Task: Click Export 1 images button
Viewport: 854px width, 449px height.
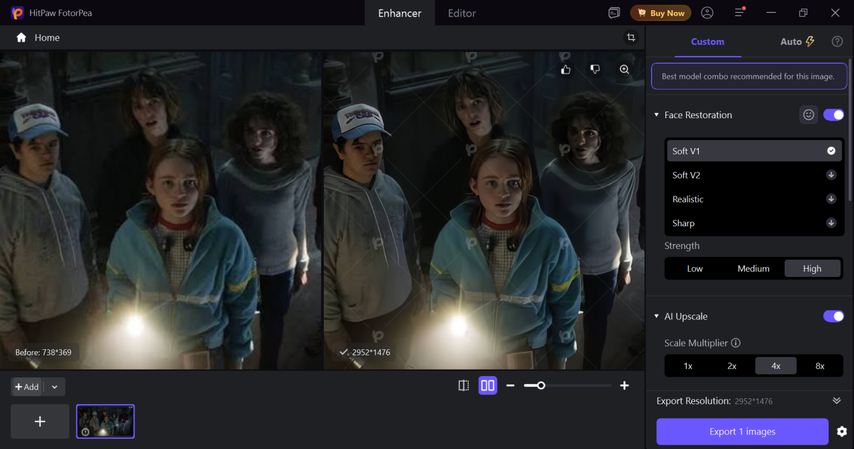Action: click(x=742, y=432)
